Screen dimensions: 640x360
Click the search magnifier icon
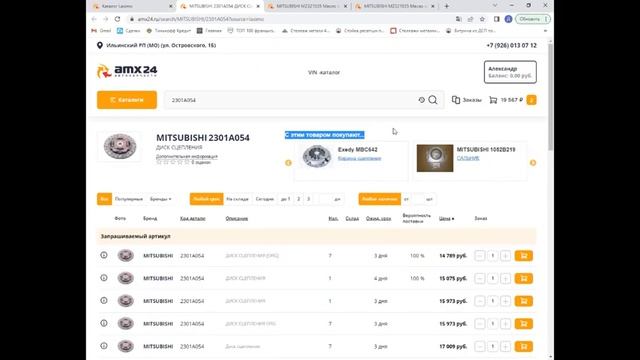433,100
